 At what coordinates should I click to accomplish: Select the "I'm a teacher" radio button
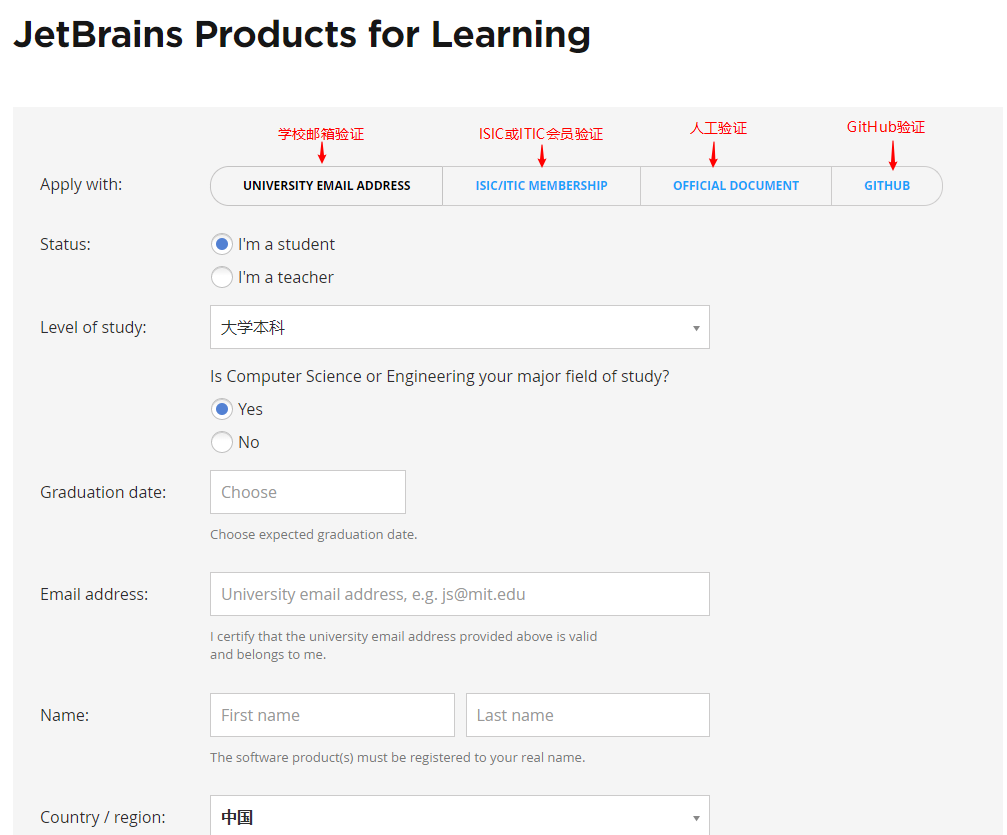click(222, 277)
